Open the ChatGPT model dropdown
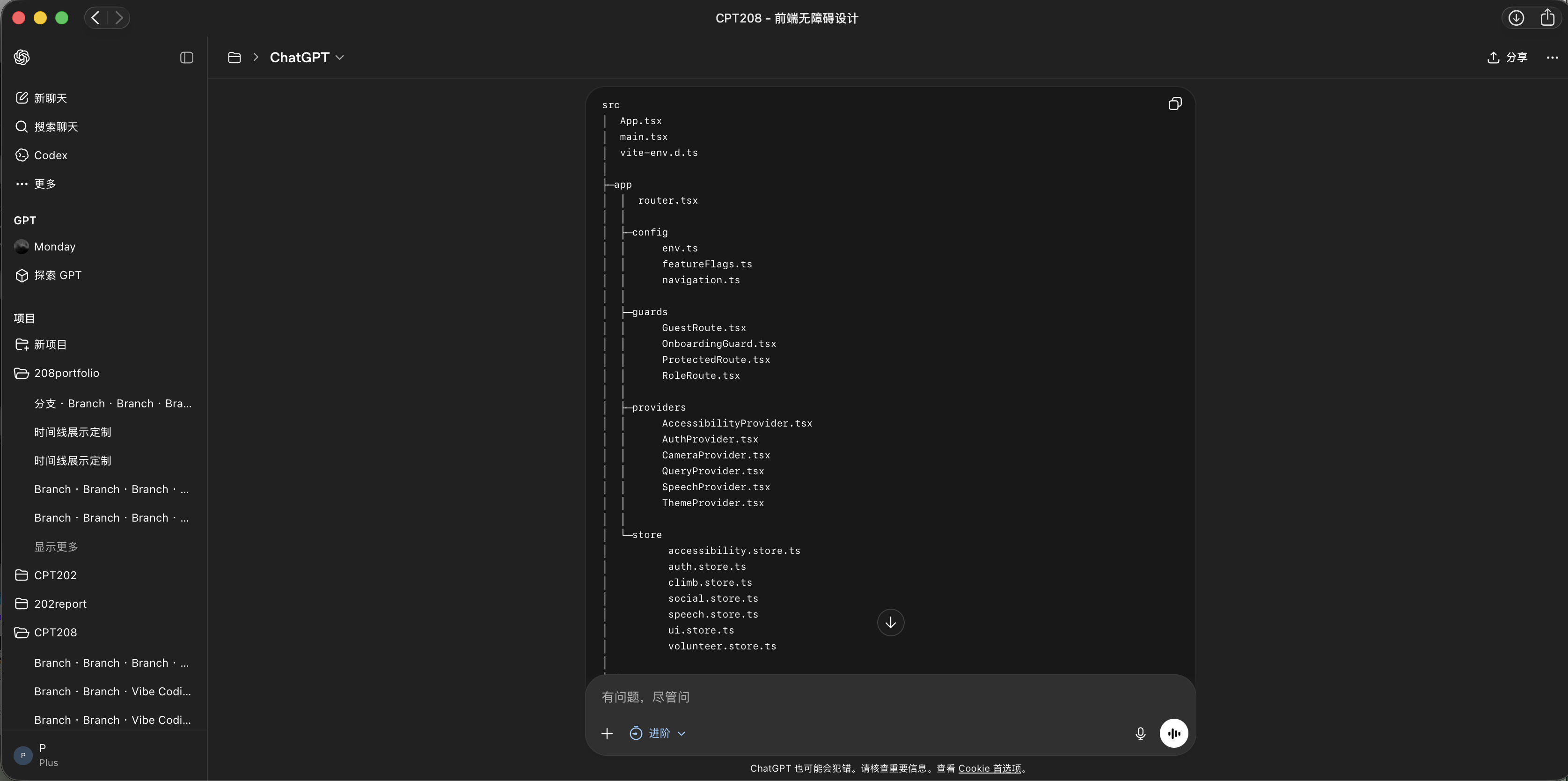This screenshot has width=1568, height=781. point(307,57)
